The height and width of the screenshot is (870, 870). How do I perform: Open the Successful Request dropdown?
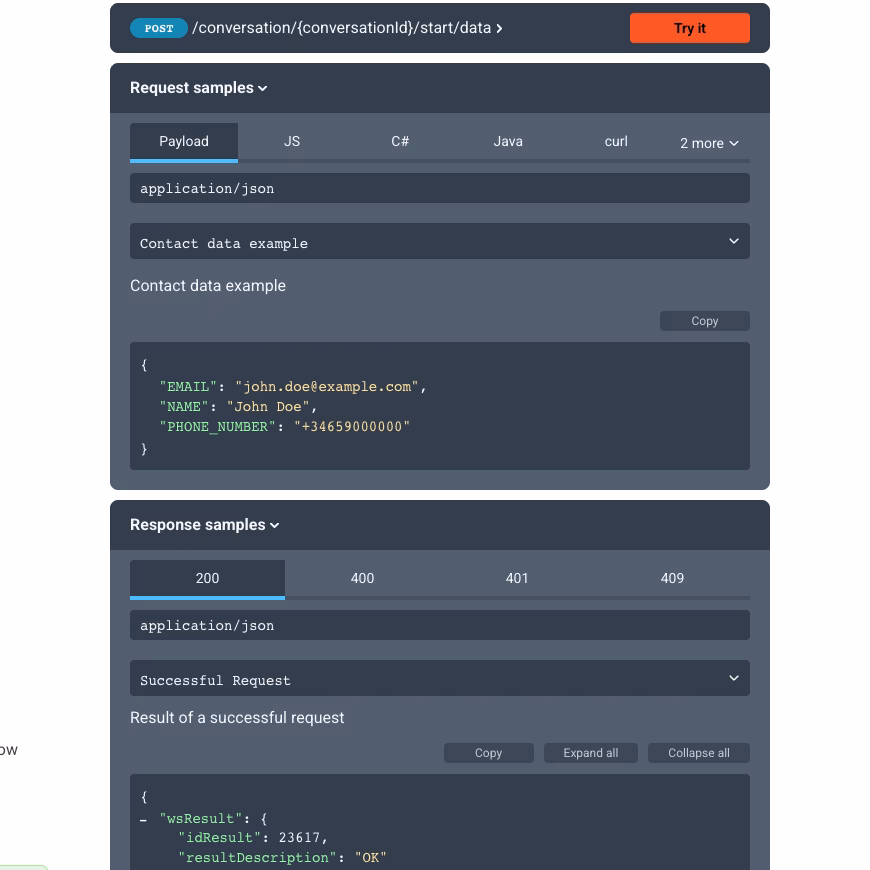tap(439, 678)
